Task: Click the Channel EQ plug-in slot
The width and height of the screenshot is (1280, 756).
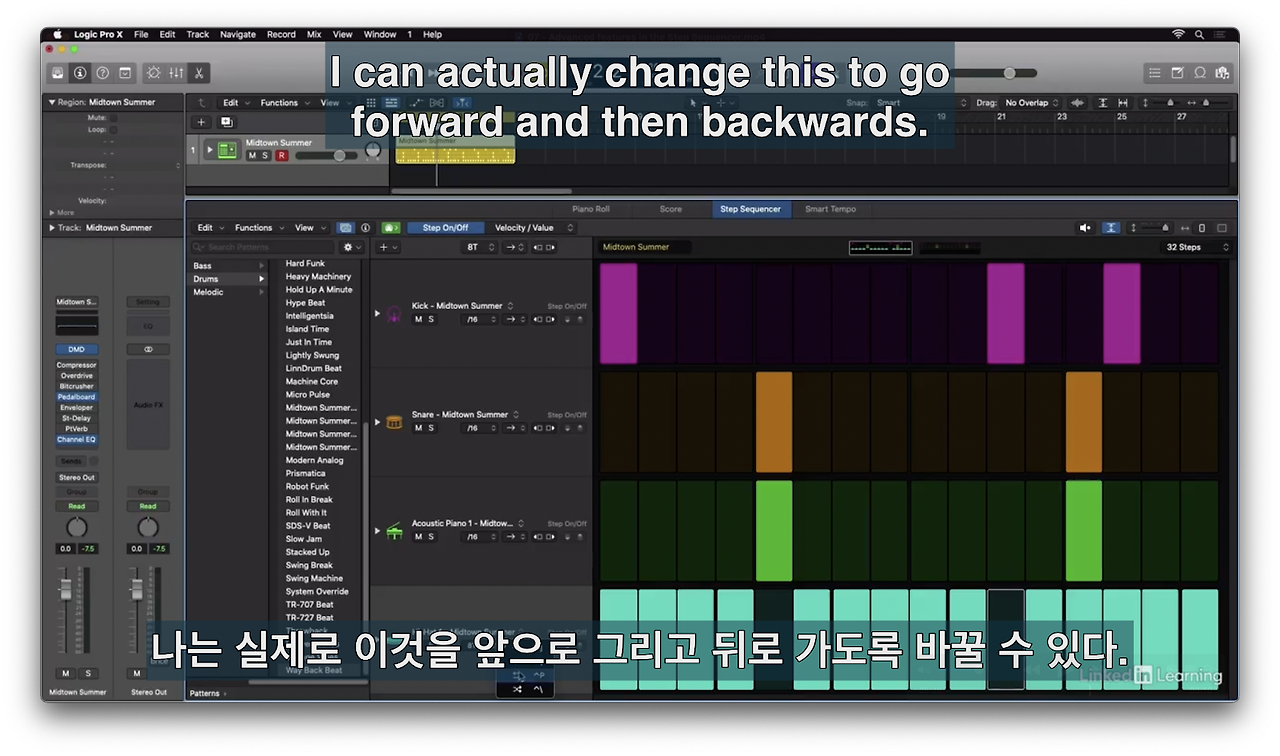Action: 77,439
